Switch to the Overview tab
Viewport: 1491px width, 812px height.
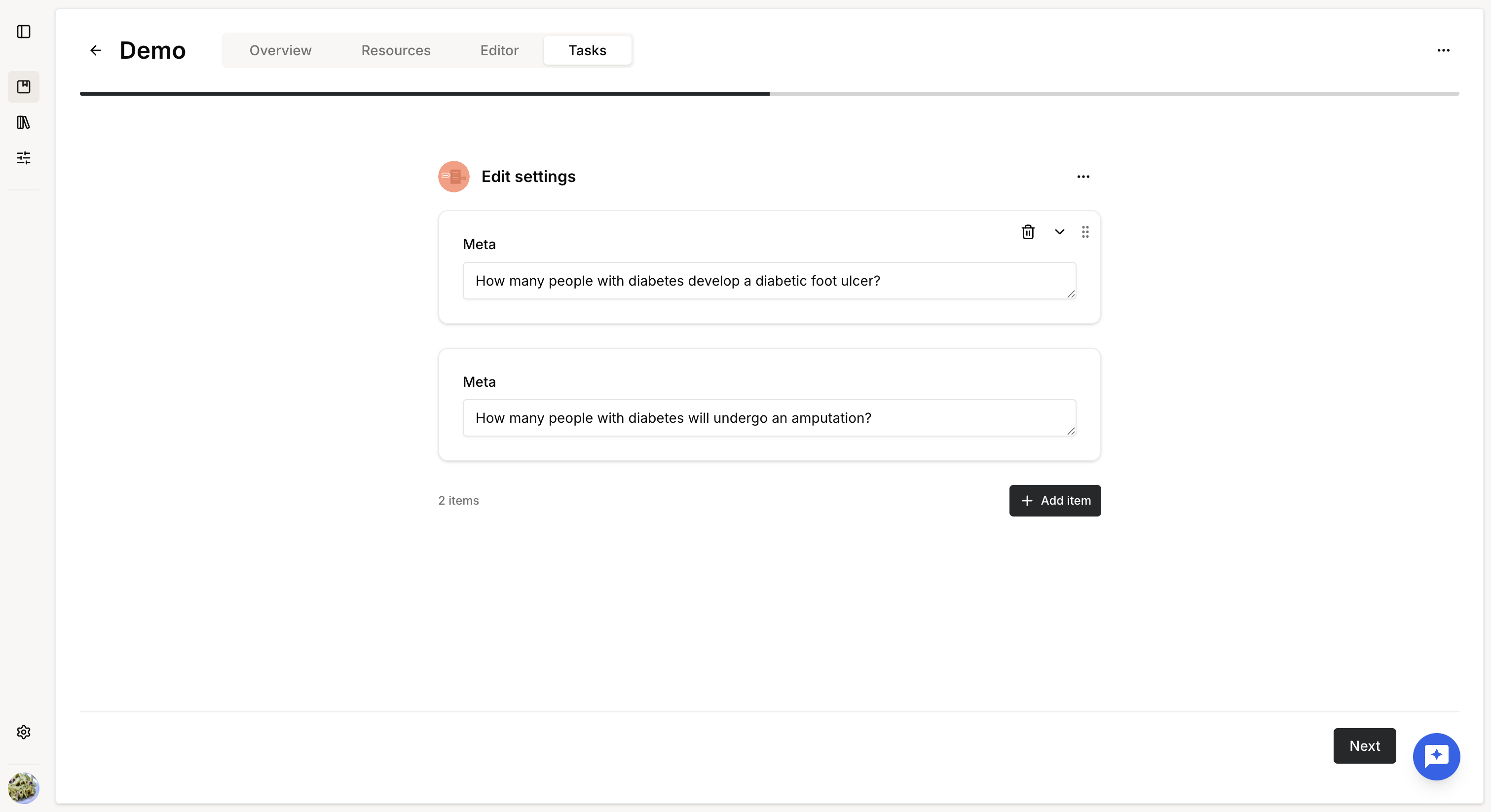[x=280, y=50]
